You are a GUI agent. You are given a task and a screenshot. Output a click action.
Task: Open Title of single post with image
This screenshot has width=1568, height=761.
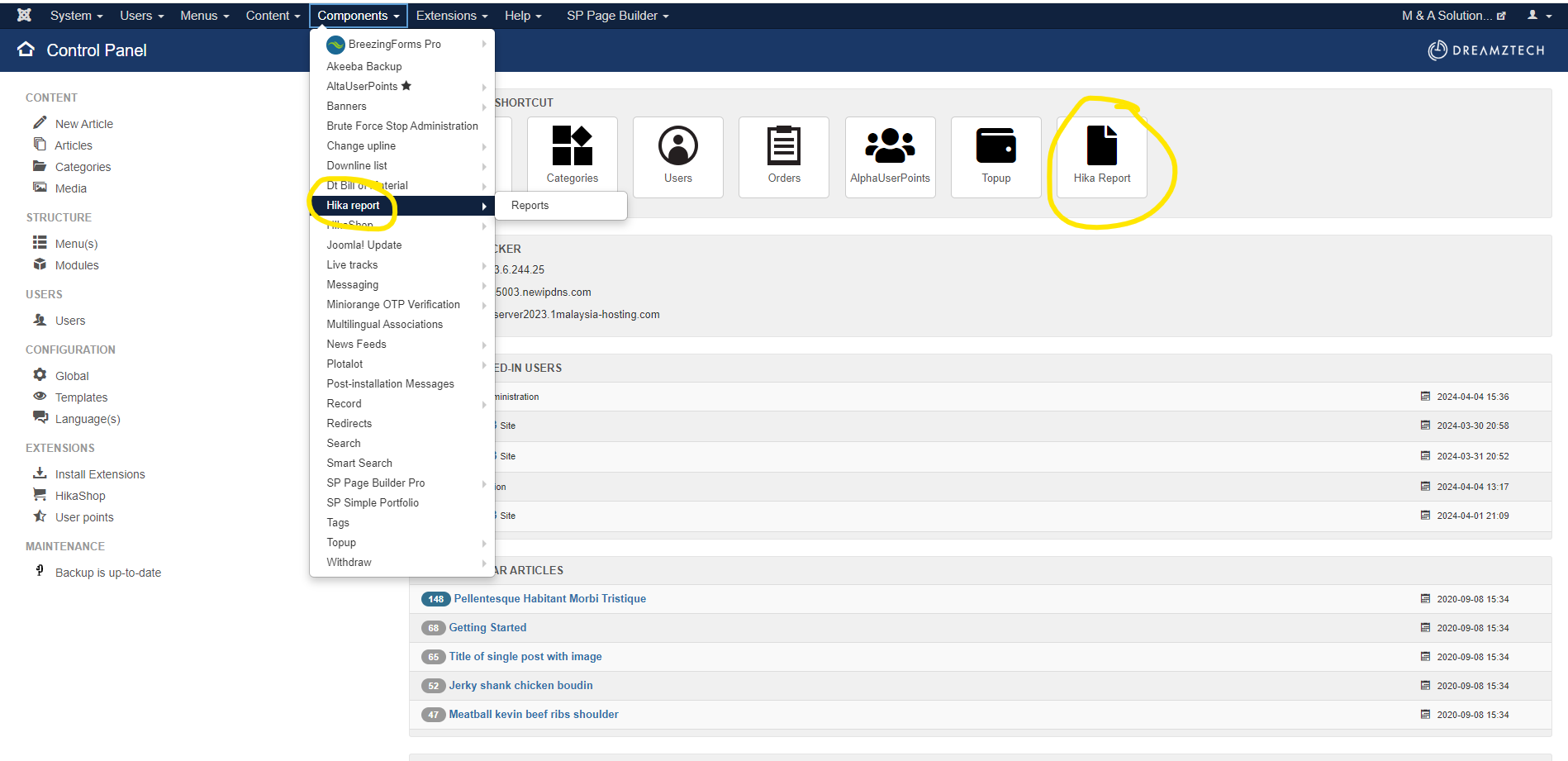525,656
